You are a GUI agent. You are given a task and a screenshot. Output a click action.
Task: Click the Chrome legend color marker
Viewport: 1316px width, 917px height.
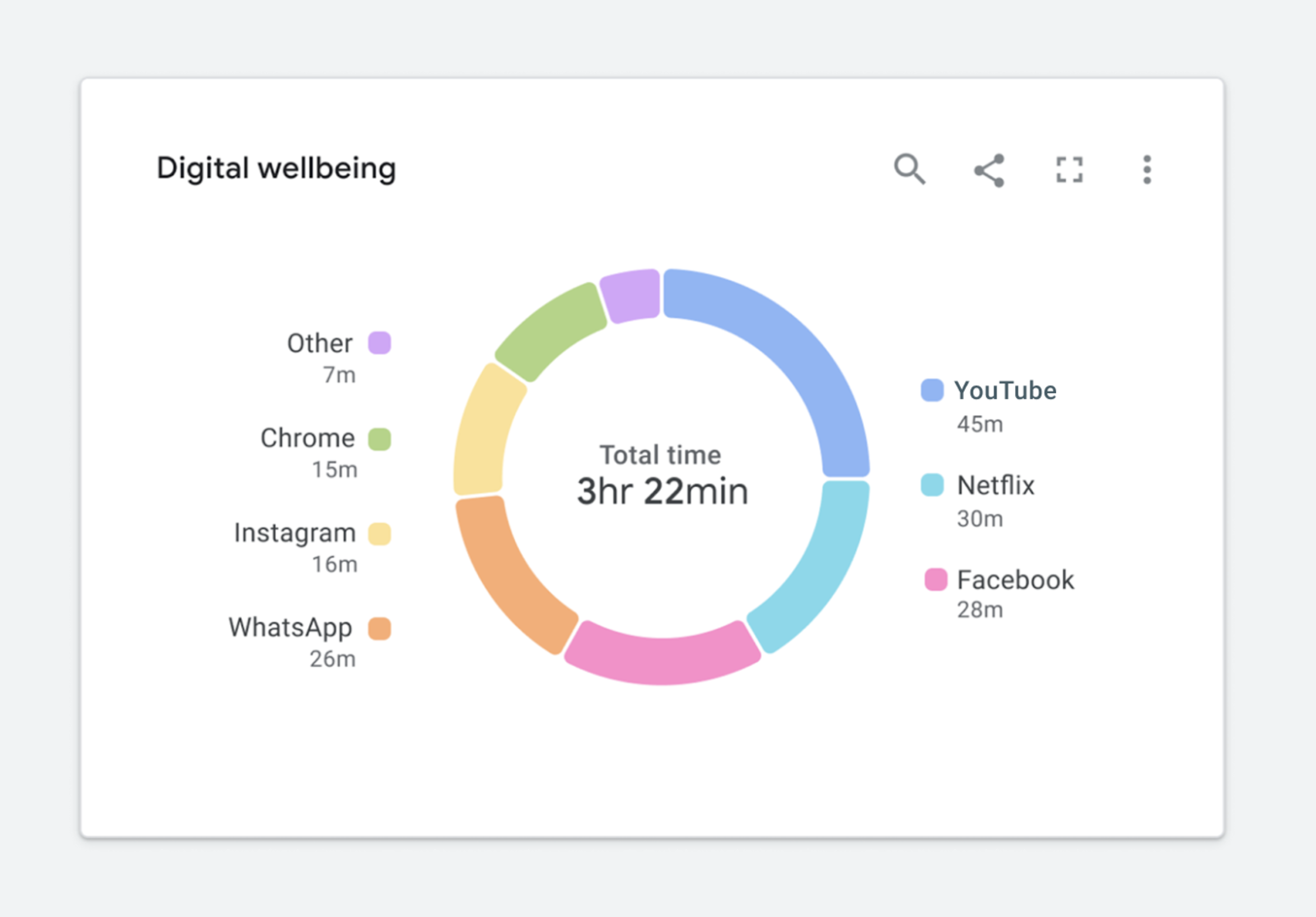(x=379, y=439)
